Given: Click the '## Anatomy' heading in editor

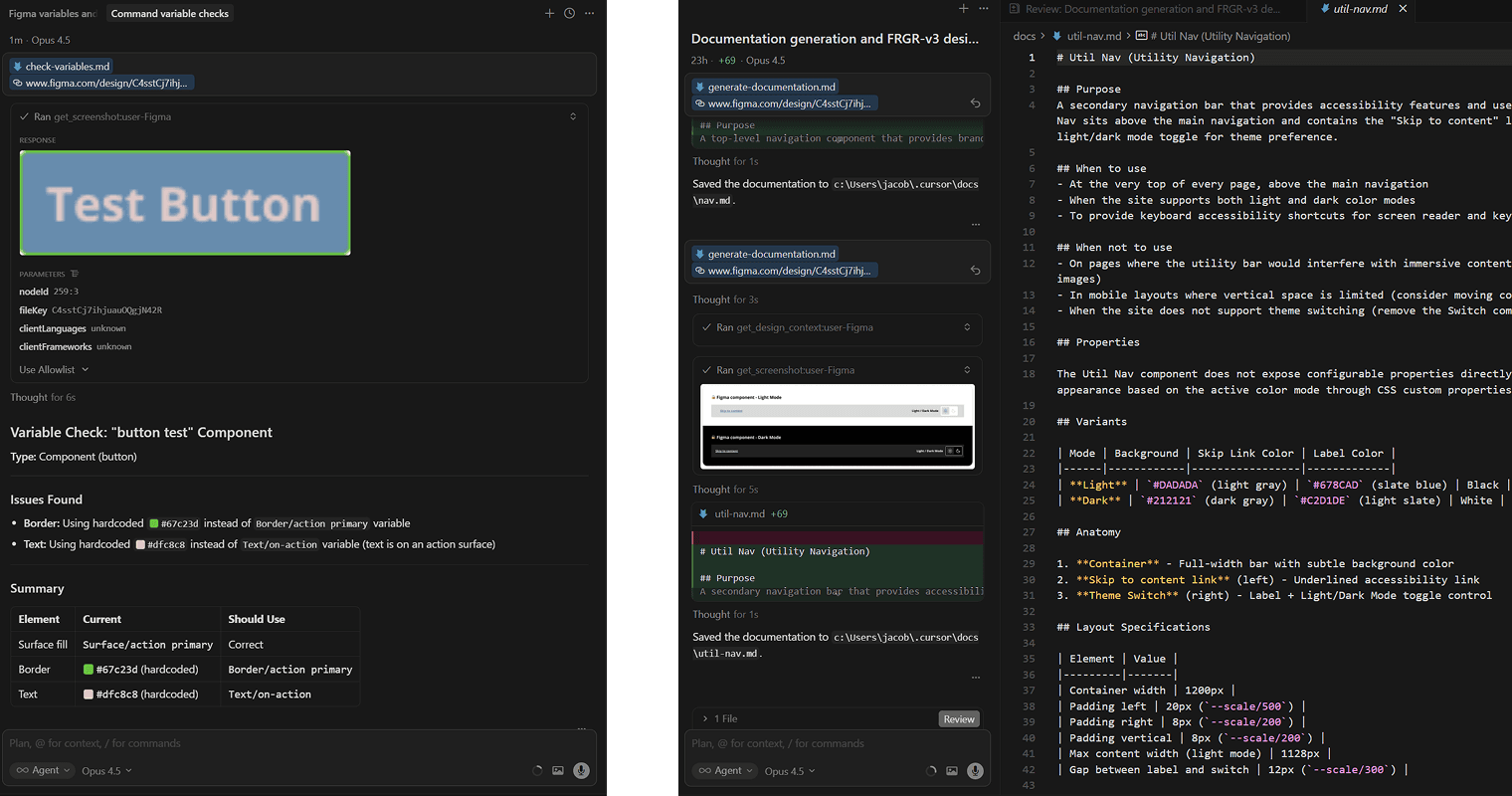Looking at the screenshot, I should click(1088, 532).
